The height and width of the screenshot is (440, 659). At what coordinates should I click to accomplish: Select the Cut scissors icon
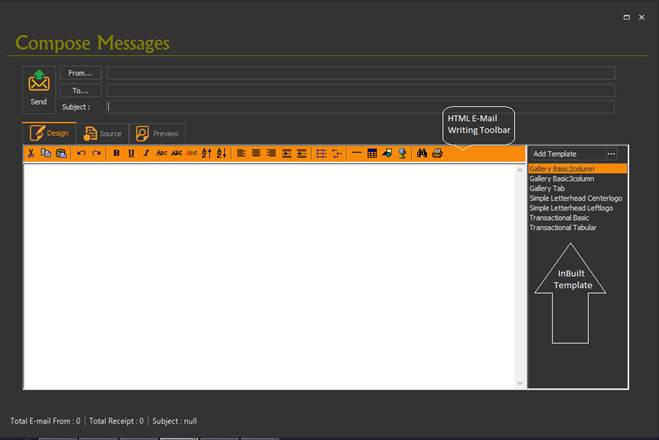click(31, 153)
